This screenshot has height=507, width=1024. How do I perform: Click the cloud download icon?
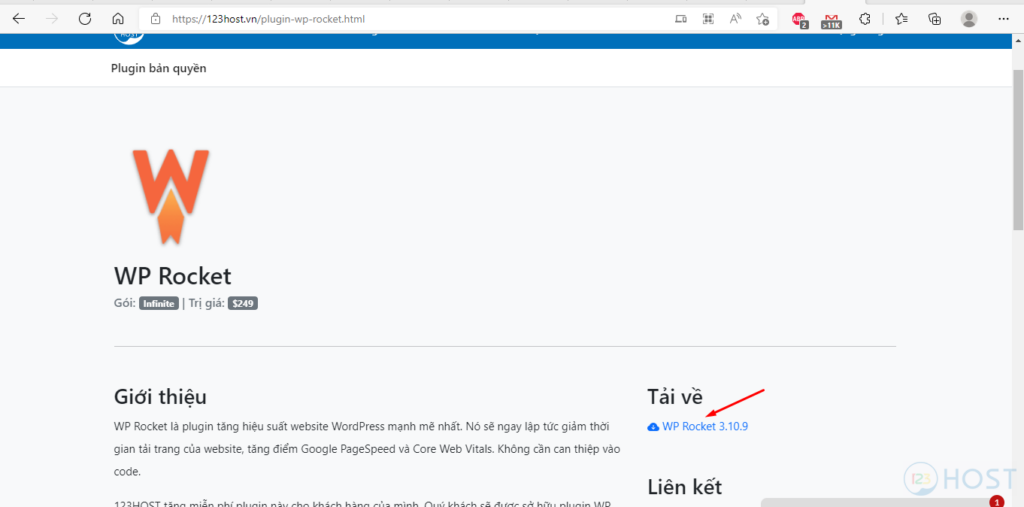(653, 427)
